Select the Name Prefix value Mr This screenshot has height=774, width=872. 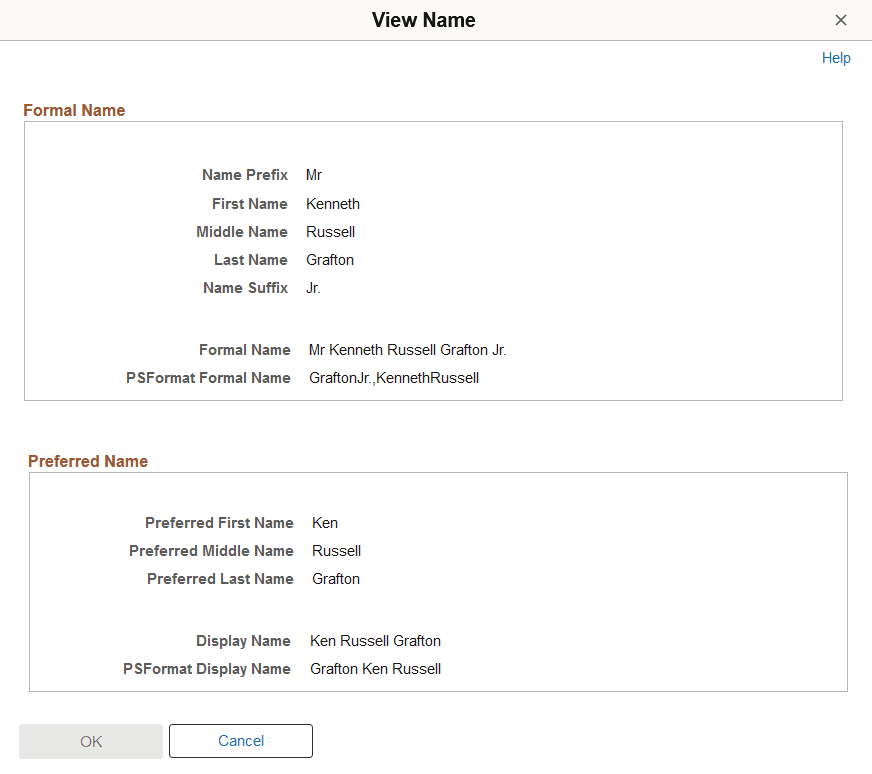313,175
